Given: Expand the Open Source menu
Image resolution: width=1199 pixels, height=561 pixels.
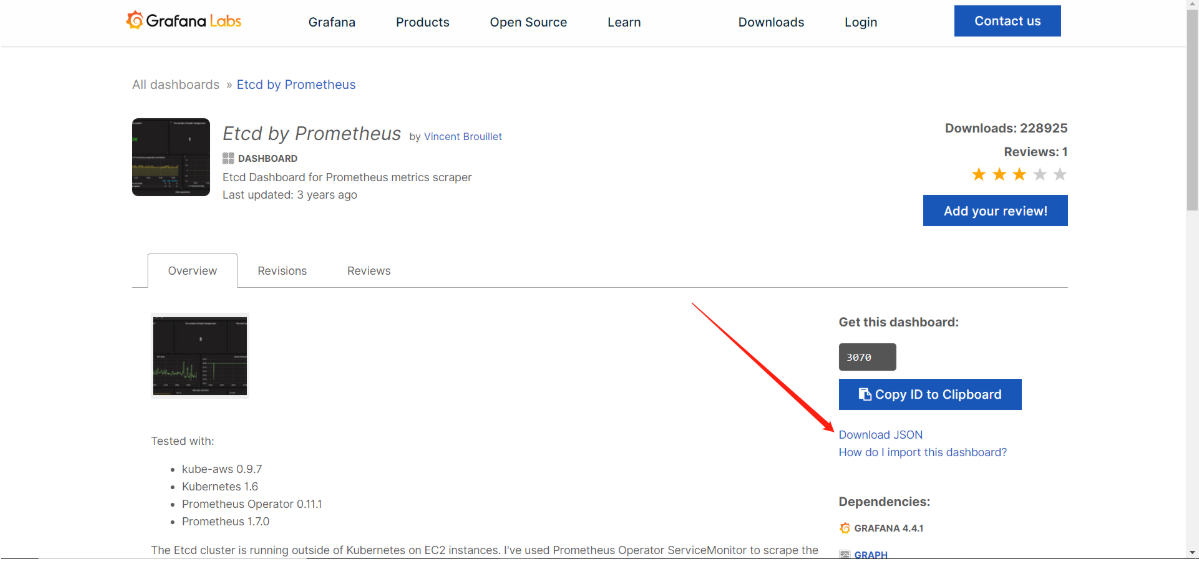Looking at the screenshot, I should (528, 22).
